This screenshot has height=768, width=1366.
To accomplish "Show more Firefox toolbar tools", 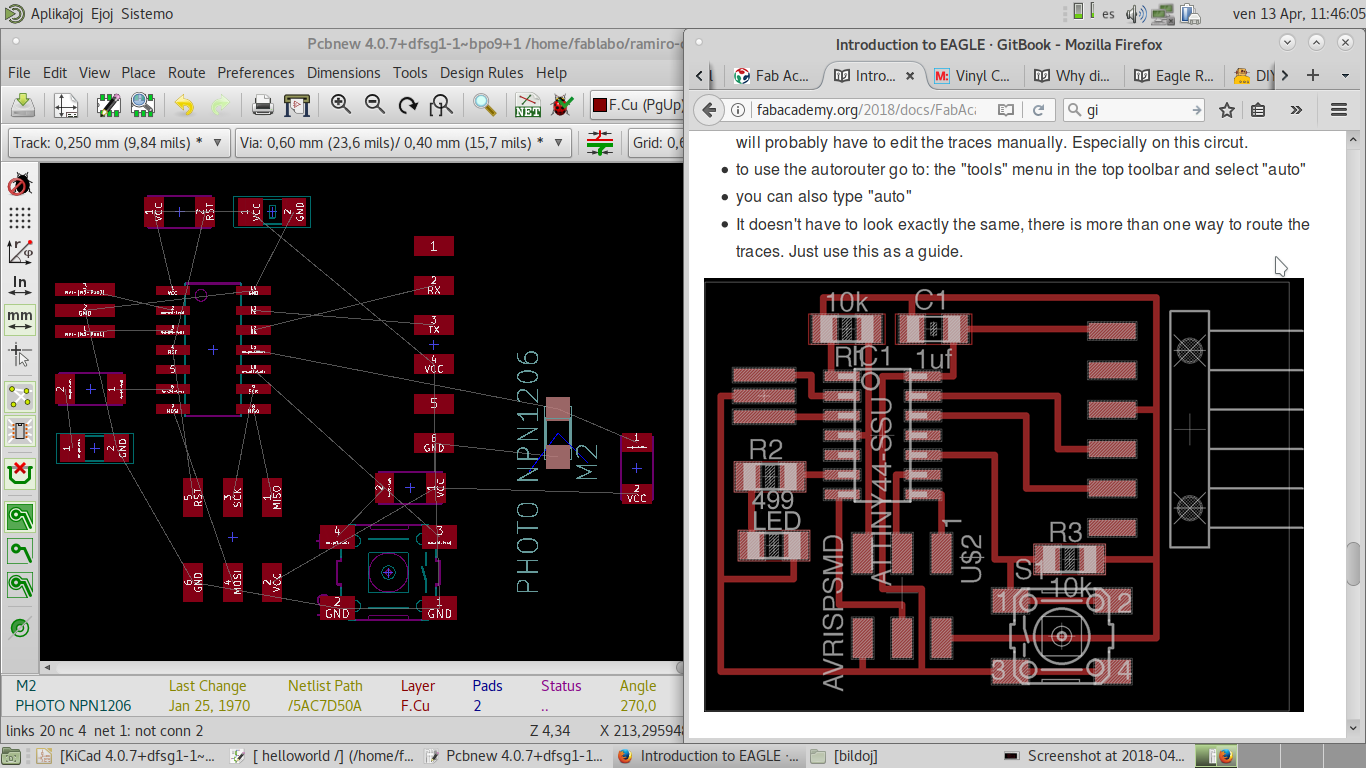I will pyautogui.click(x=1296, y=110).
